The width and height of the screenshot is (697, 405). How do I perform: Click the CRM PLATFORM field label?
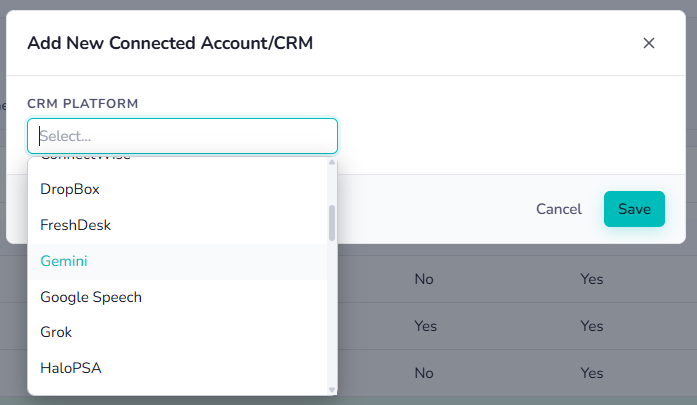tap(83, 104)
